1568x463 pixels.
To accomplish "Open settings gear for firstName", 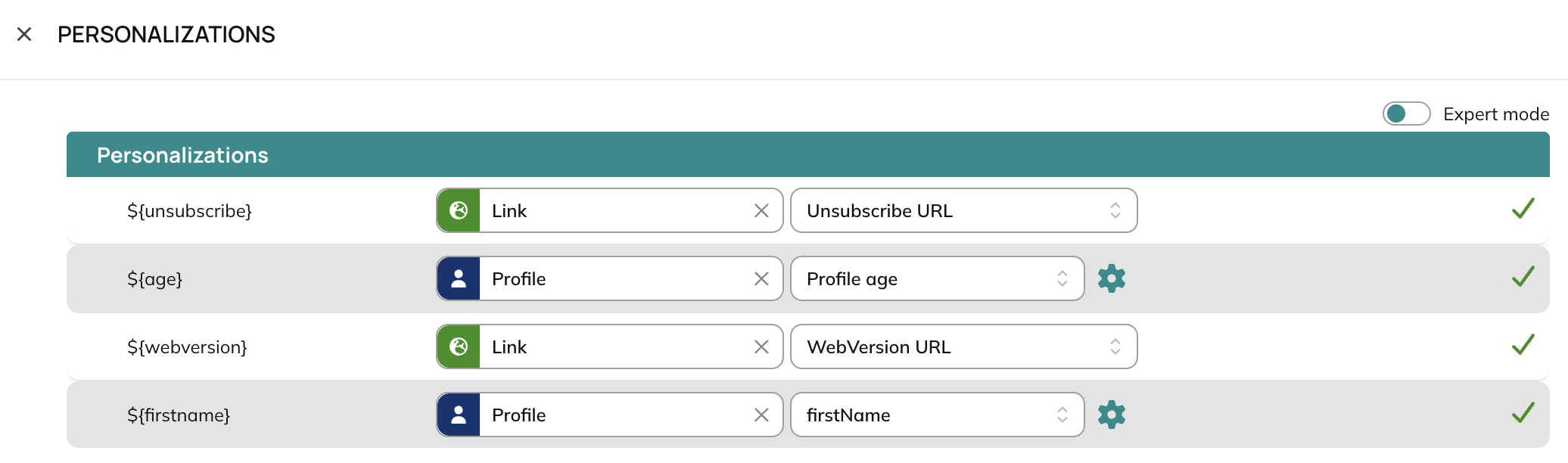I will 1112,415.
